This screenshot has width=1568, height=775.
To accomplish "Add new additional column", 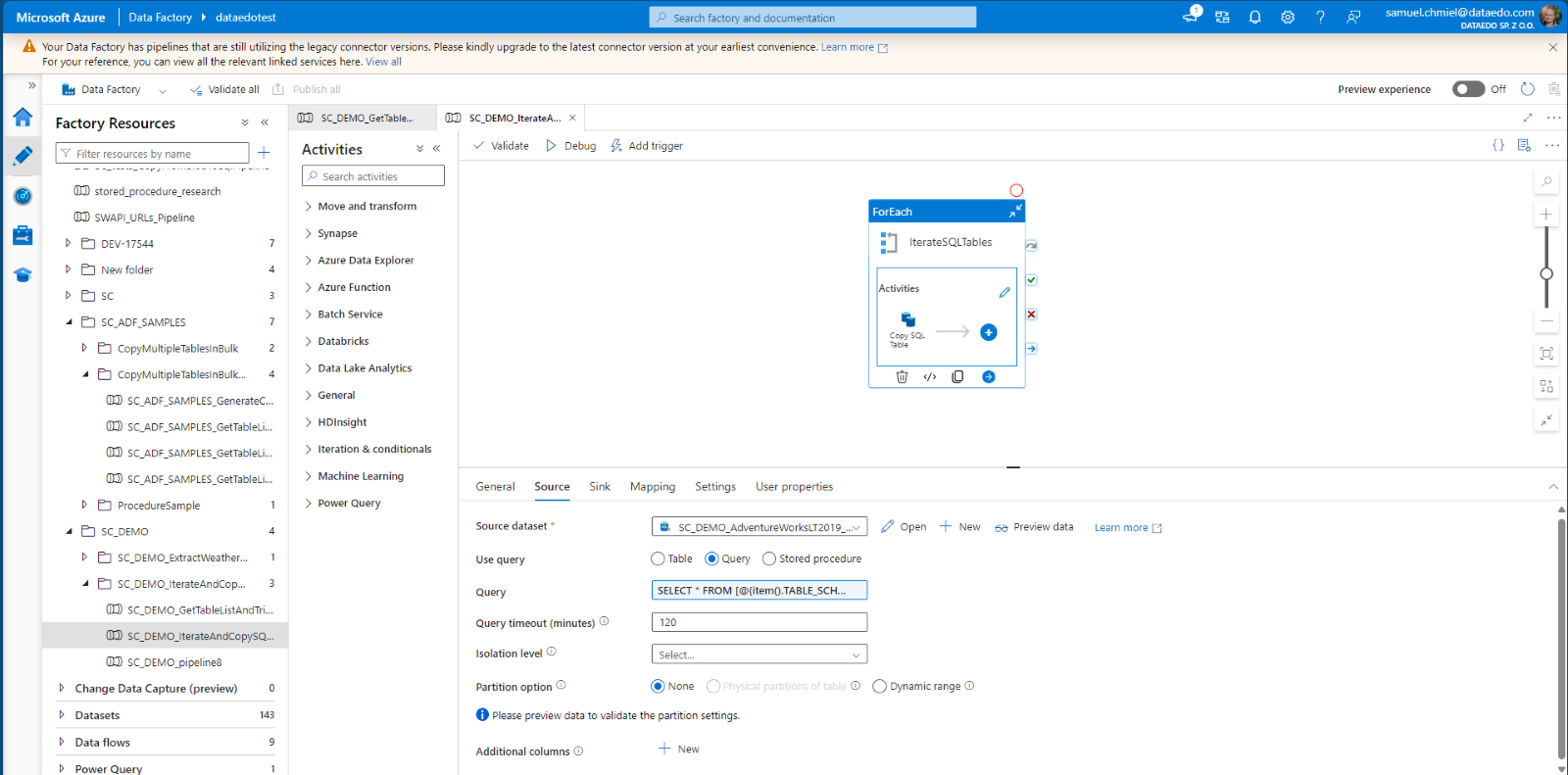I will pos(679,750).
